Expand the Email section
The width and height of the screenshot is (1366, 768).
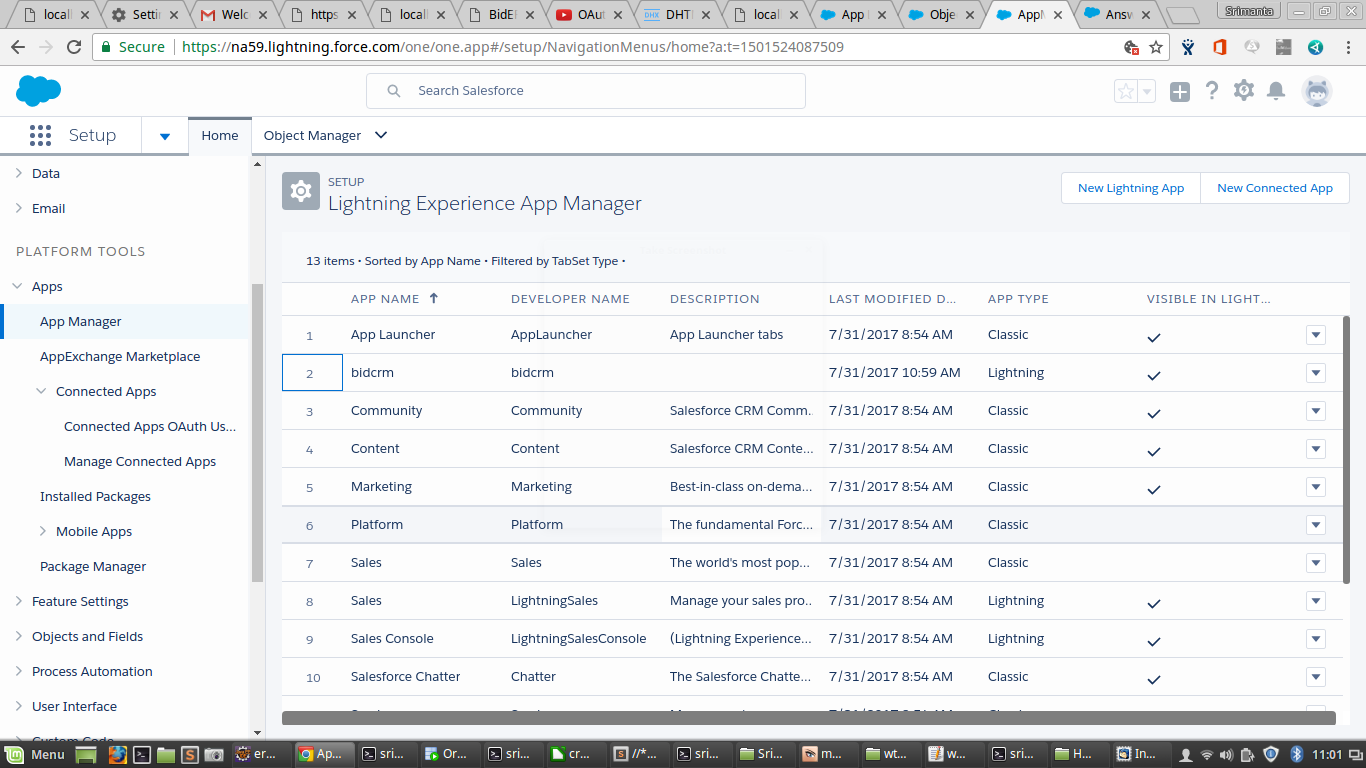pos(18,208)
